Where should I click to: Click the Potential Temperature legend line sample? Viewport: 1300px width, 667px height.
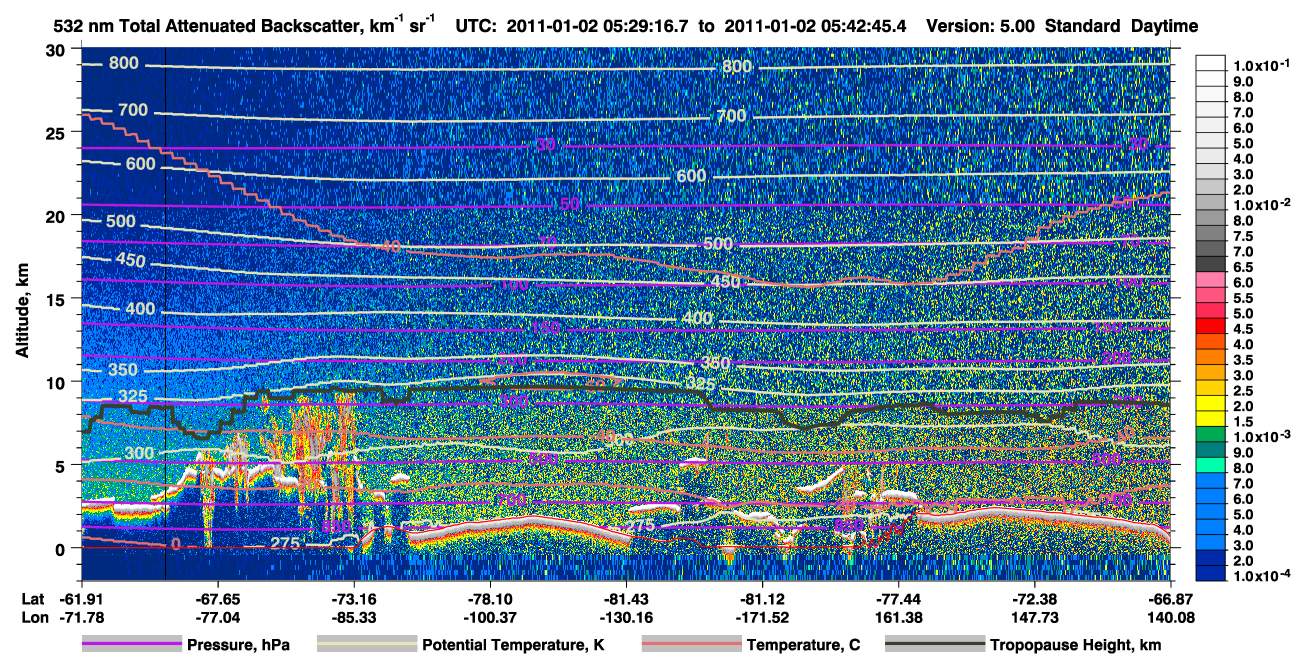366,645
